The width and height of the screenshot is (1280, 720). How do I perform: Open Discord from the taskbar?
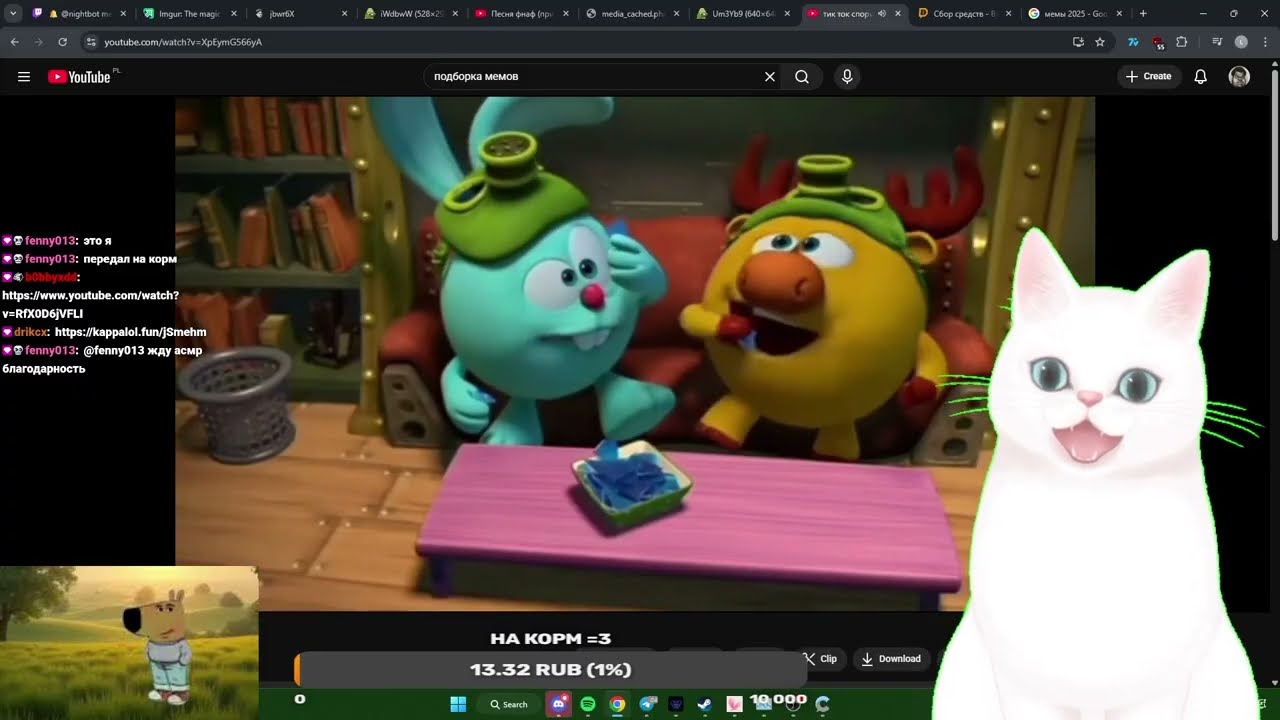pos(559,704)
